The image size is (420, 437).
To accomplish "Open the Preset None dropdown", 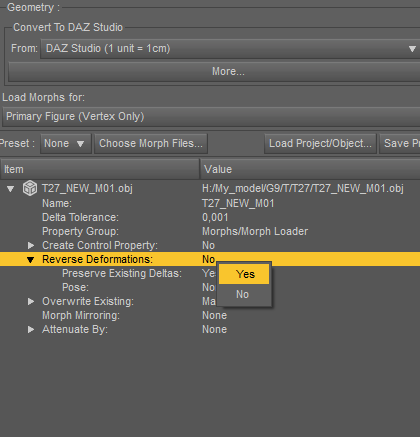I will point(65,144).
